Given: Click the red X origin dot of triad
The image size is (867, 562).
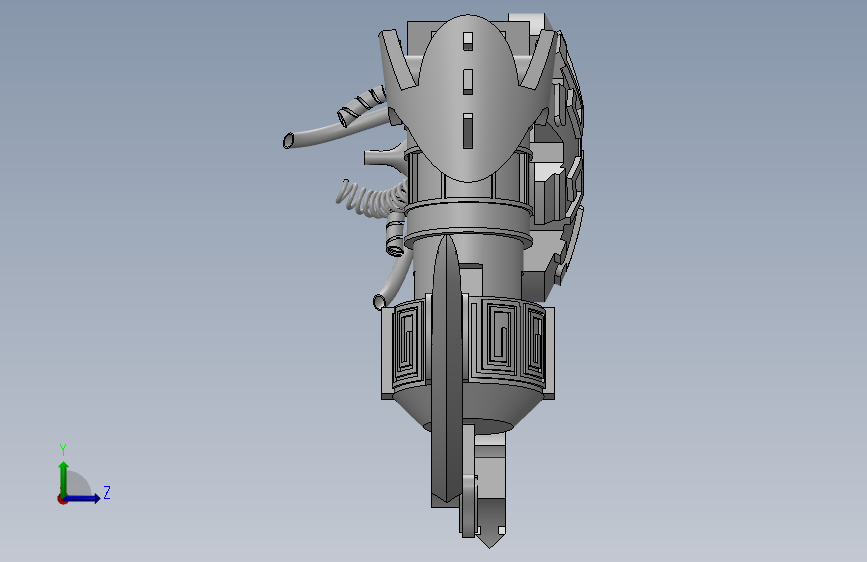Looking at the screenshot, I should click(62, 499).
